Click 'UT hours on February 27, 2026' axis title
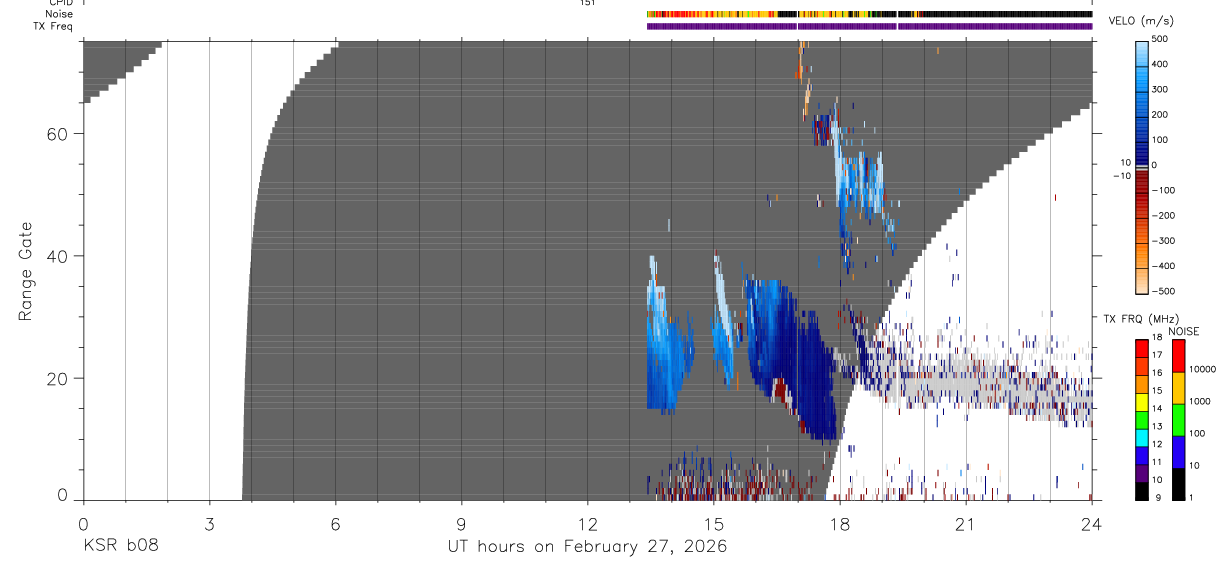The height and width of the screenshot is (567, 1228). click(x=588, y=547)
